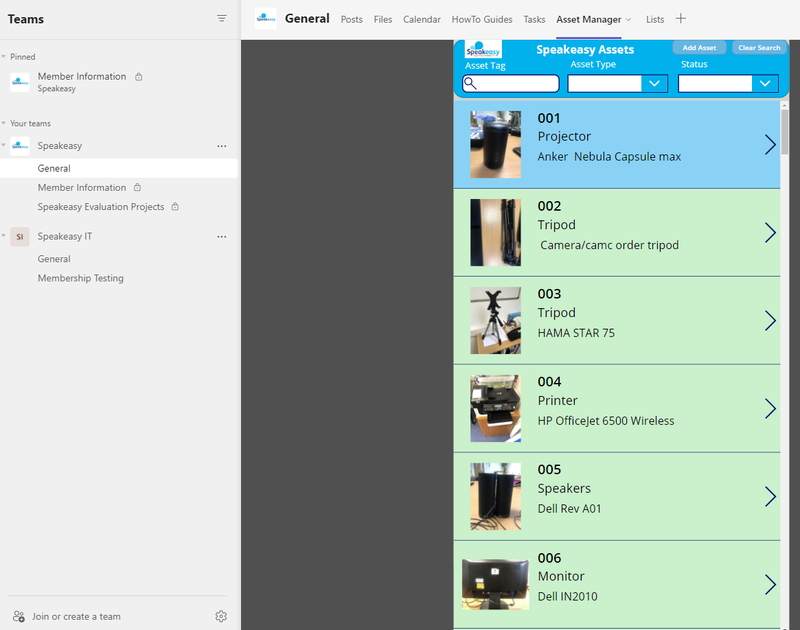This screenshot has height=630, width=800.
Task: Switch to the Posts tab
Action: point(352,19)
